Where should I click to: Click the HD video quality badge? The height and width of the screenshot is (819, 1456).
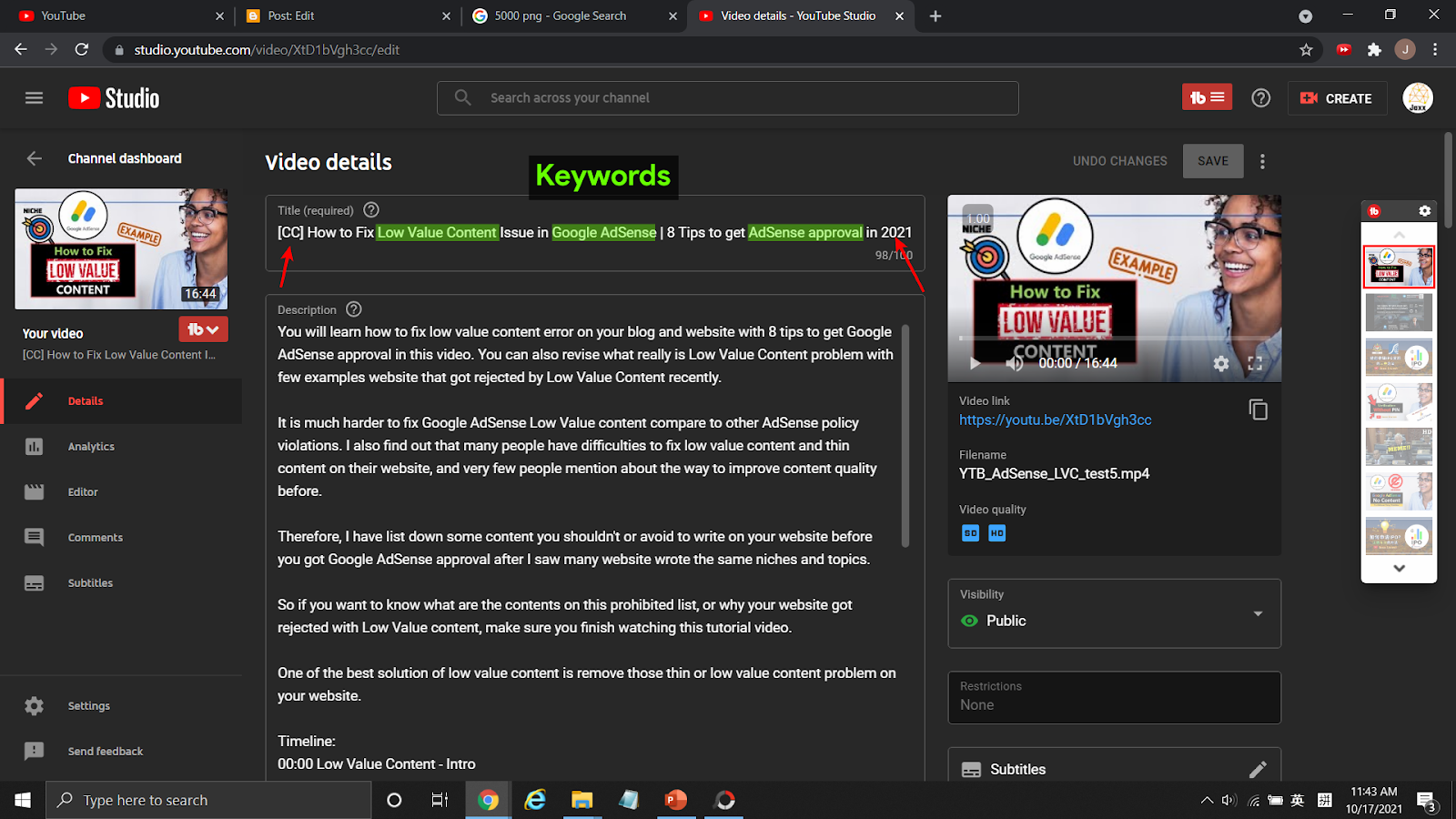coord(997,533)
